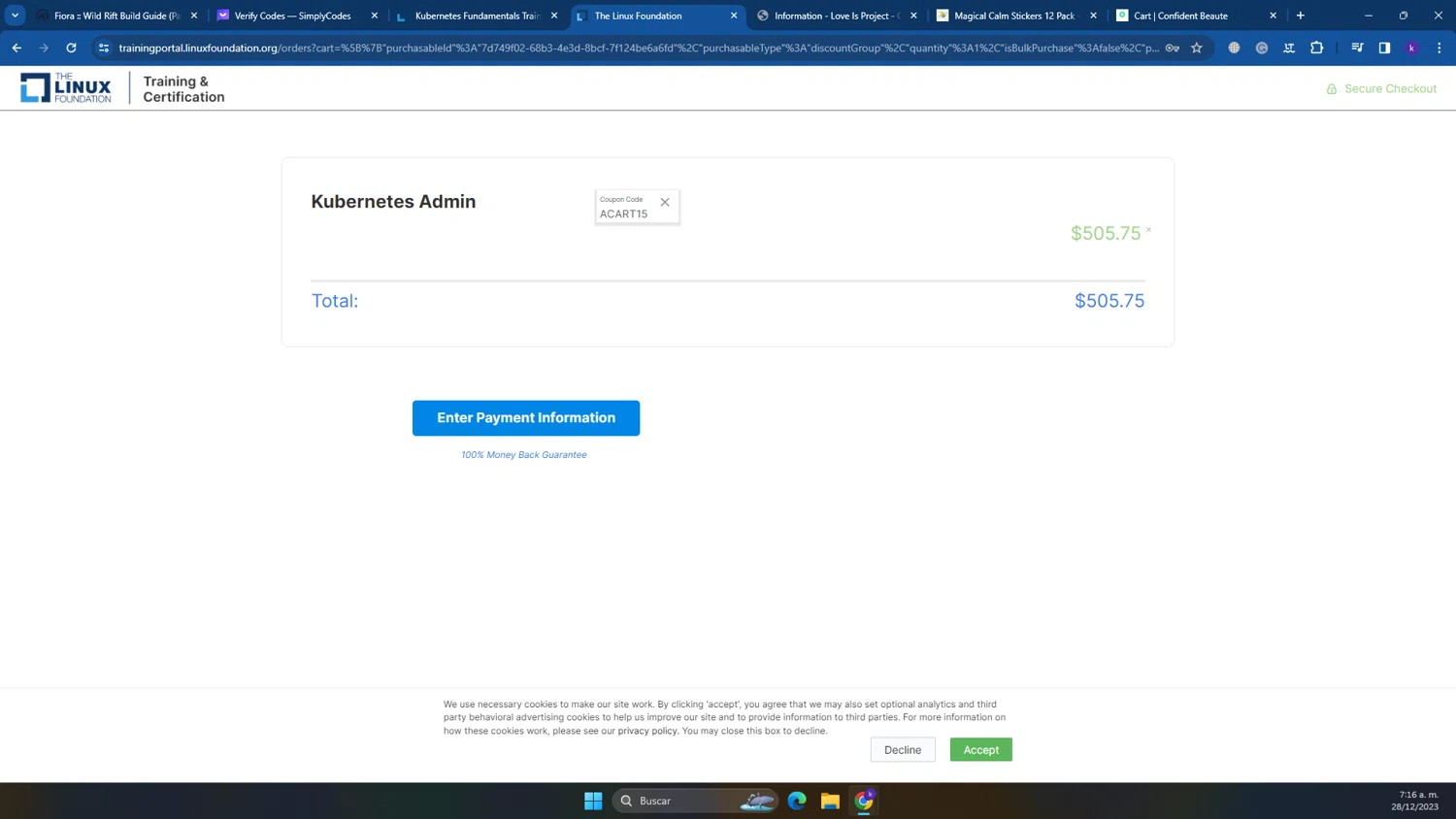Open the tab search dropdown arrow
This screenshot has height=819, width=1456.
15,16
